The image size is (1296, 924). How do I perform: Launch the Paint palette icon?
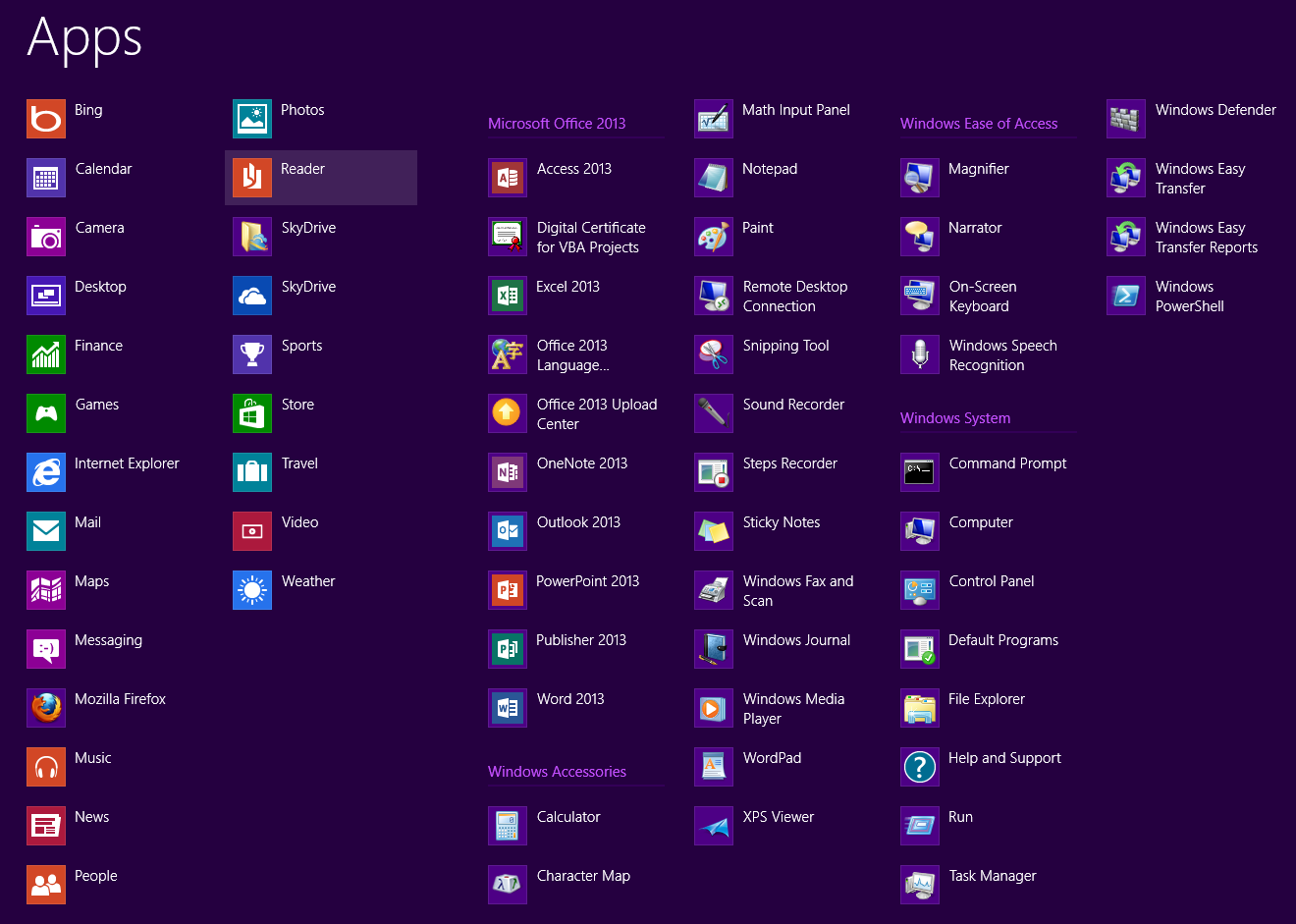(714, 237)
